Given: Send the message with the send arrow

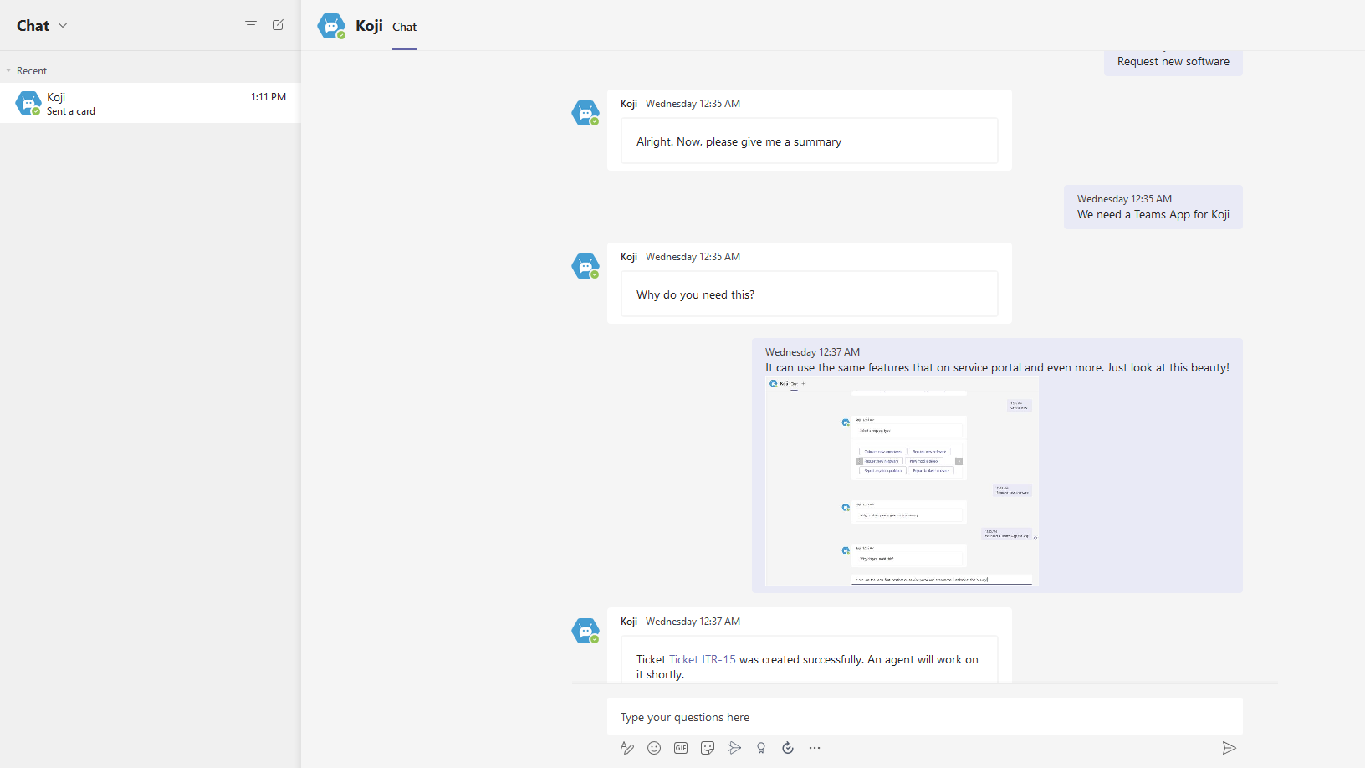Looking at the screenshot, I should (1229, 748).
